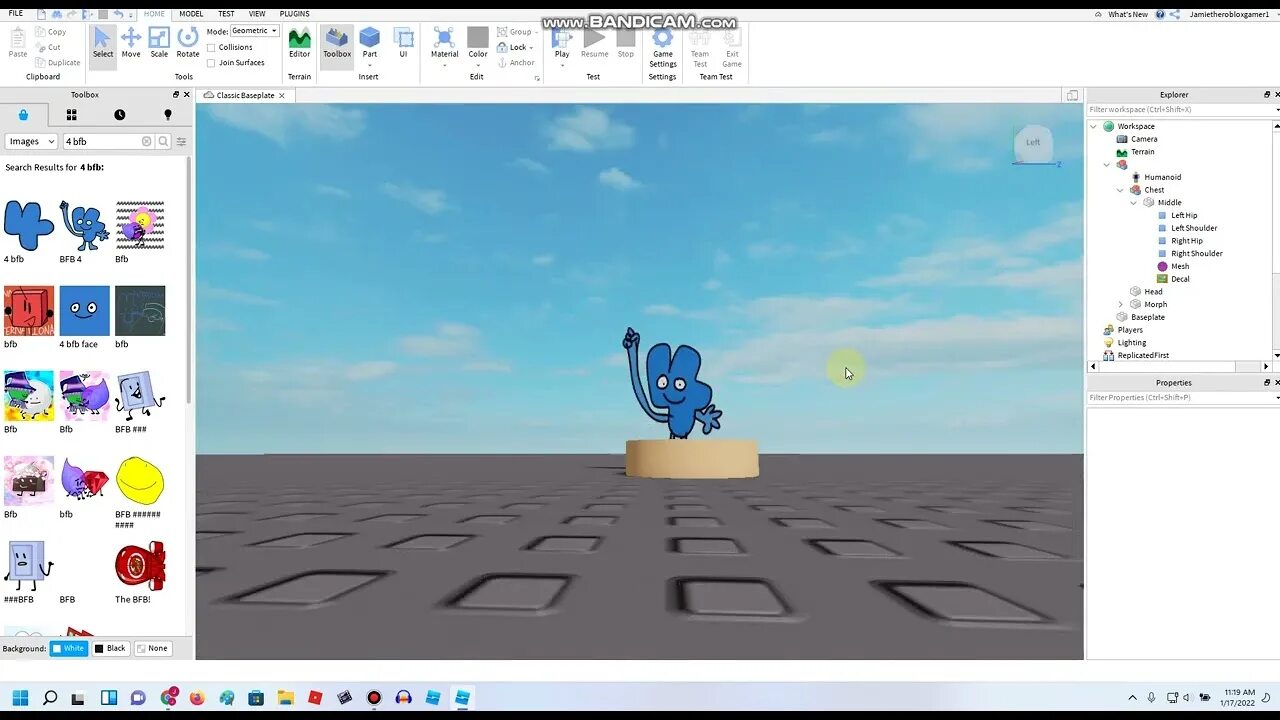Open Toolbox search filter options icon
This screenshot has height=720, width=1280.
pyautogui.click(x=181, y=142)
